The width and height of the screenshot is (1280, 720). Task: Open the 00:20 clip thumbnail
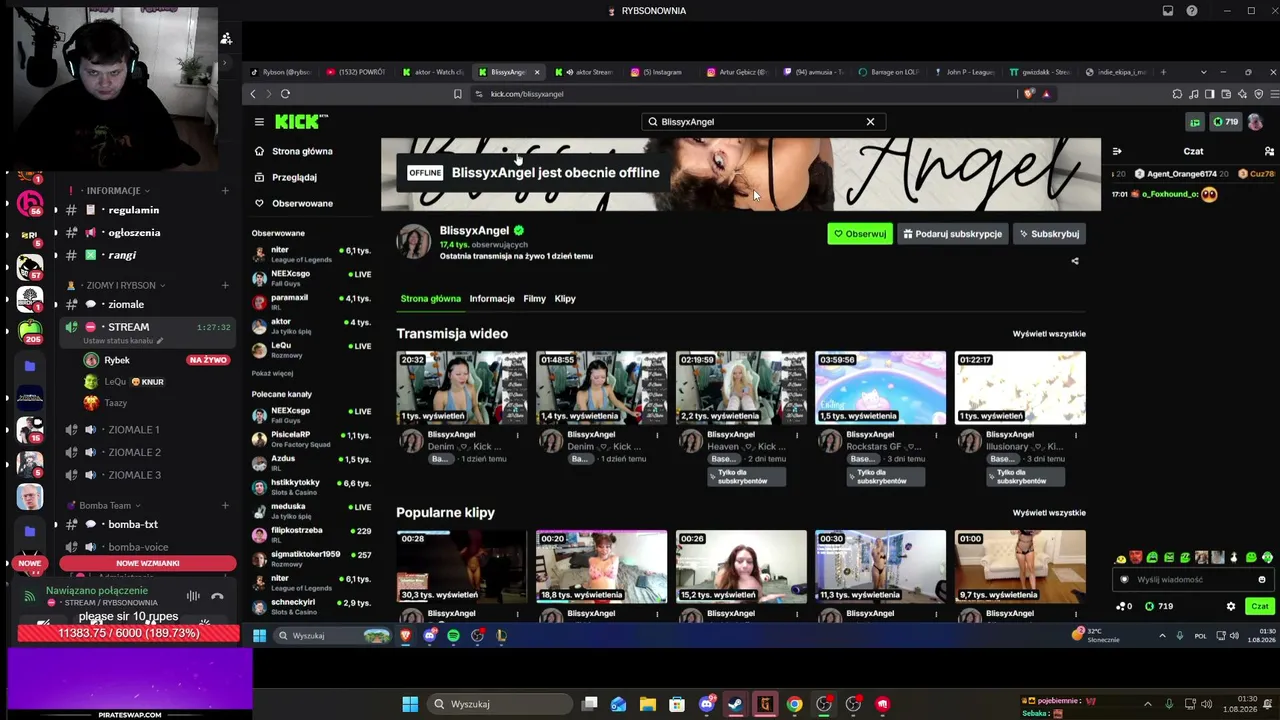[601, 567]
